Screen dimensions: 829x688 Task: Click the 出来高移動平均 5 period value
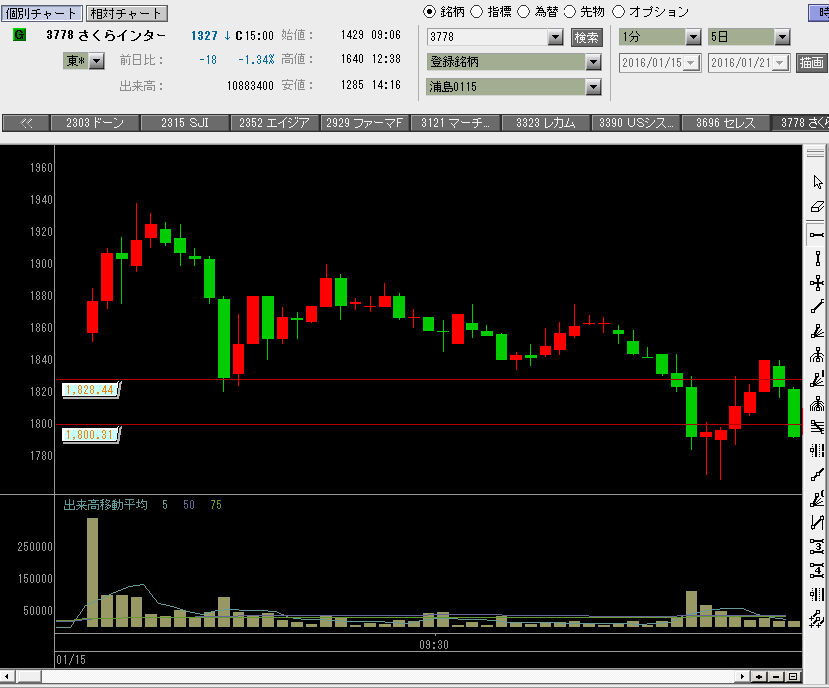tap(165, 505)
